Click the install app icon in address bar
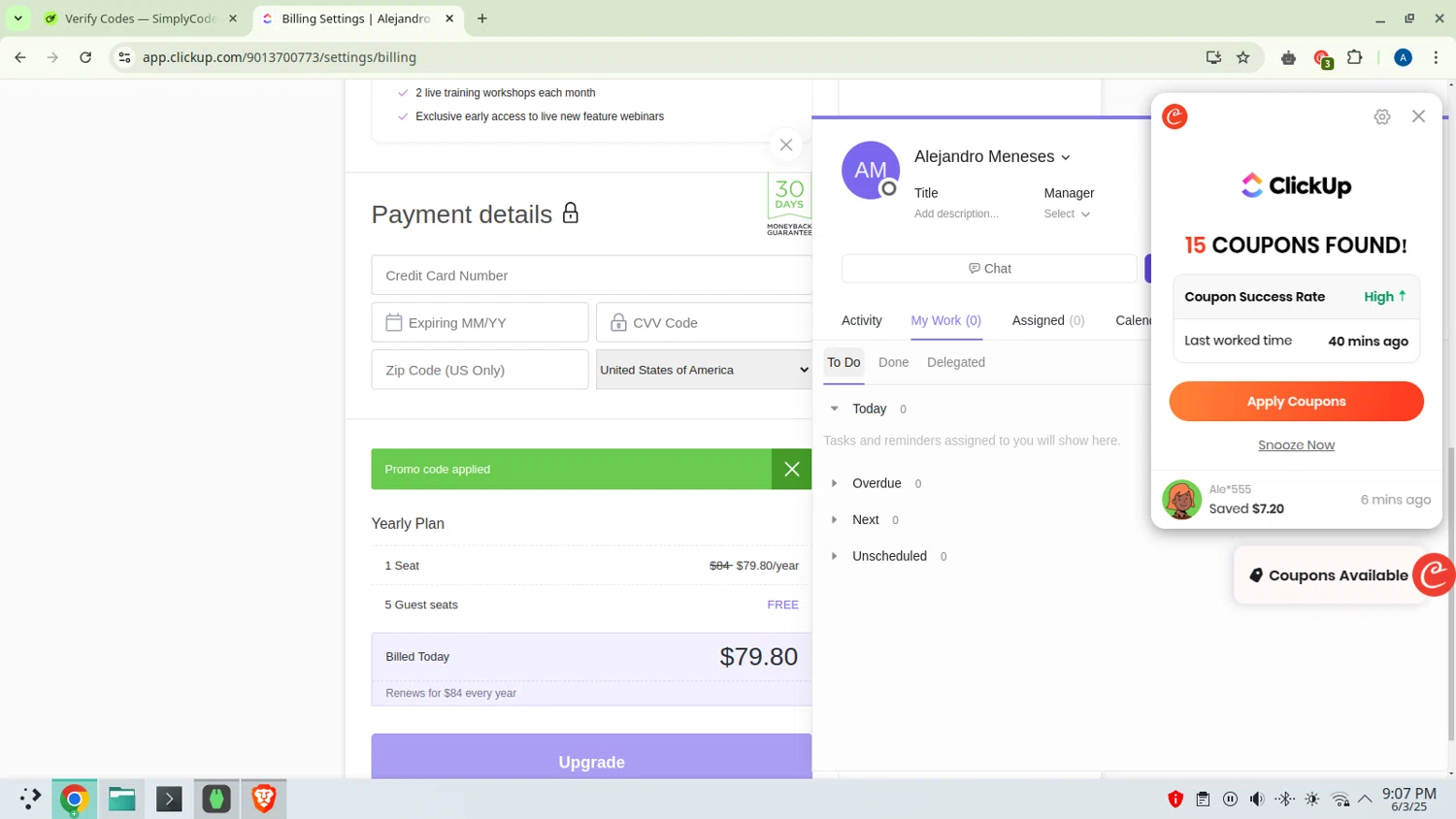Screen dimensions: 1456x819 point(1213,57)
